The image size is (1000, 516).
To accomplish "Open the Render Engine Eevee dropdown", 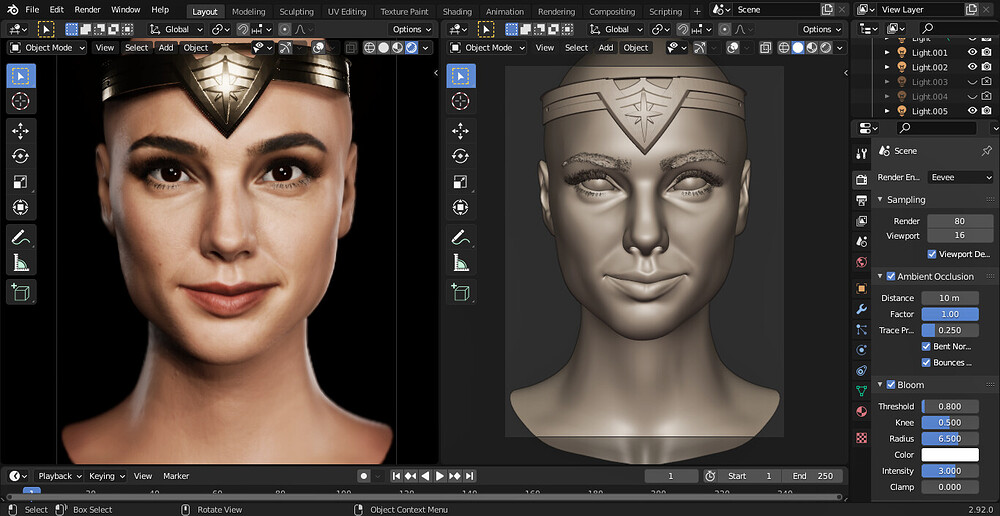I will (960, 177).
